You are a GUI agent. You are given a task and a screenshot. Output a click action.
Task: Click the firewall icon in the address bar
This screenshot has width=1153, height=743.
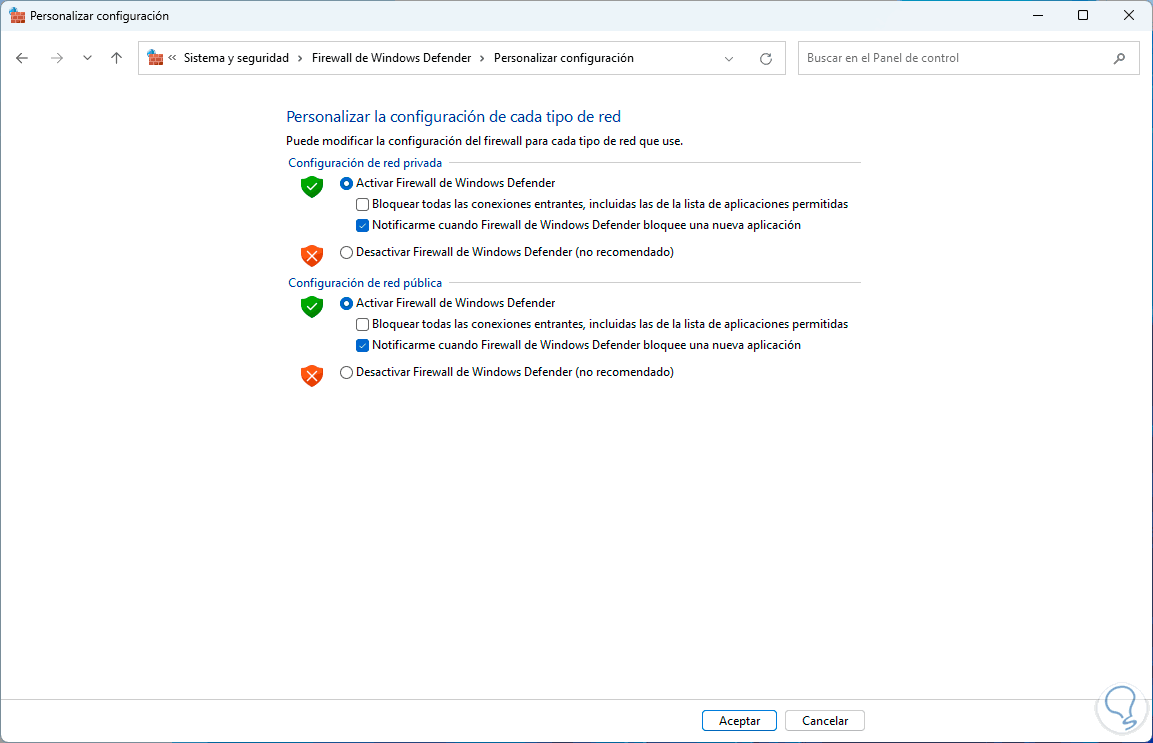tap(155, 57)
